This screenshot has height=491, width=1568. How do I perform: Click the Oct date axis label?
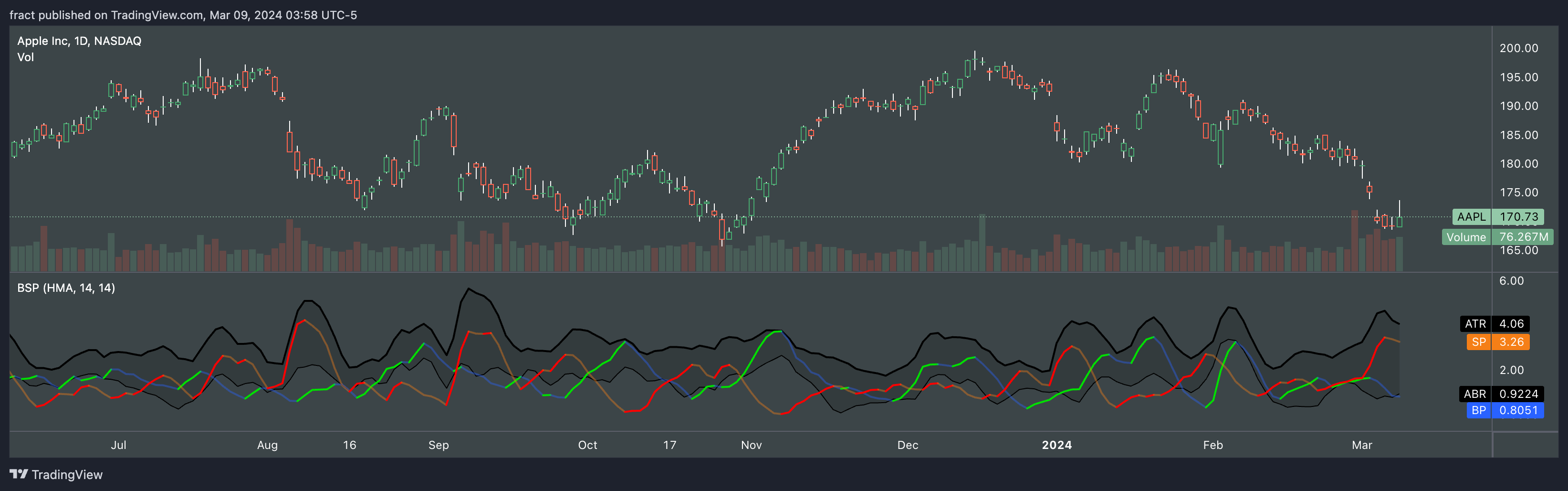587,445
